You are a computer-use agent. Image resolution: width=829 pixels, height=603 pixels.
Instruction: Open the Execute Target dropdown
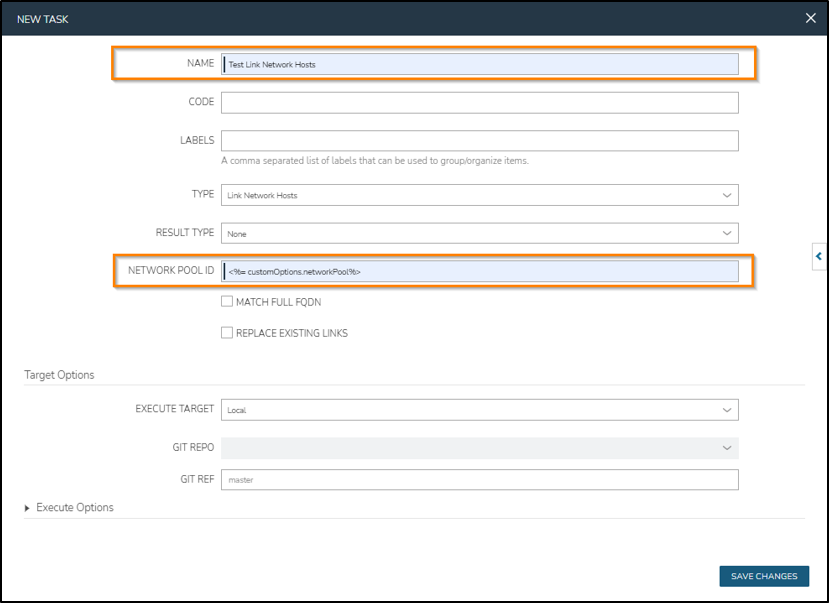tap(480, 410)
